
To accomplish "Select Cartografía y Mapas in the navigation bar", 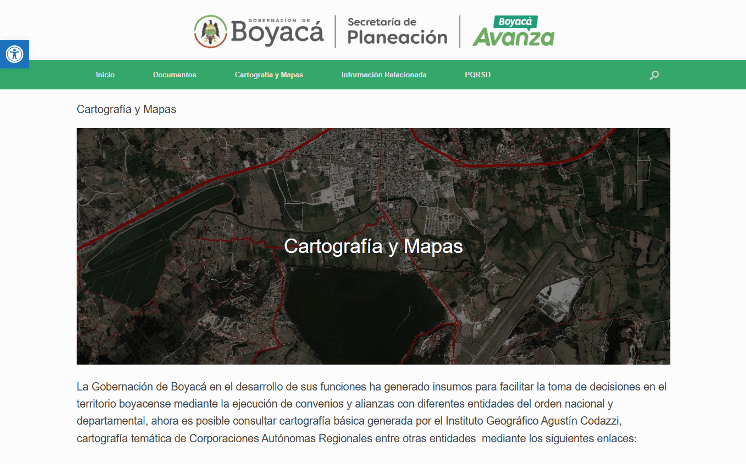I will (x=268, y=75).
